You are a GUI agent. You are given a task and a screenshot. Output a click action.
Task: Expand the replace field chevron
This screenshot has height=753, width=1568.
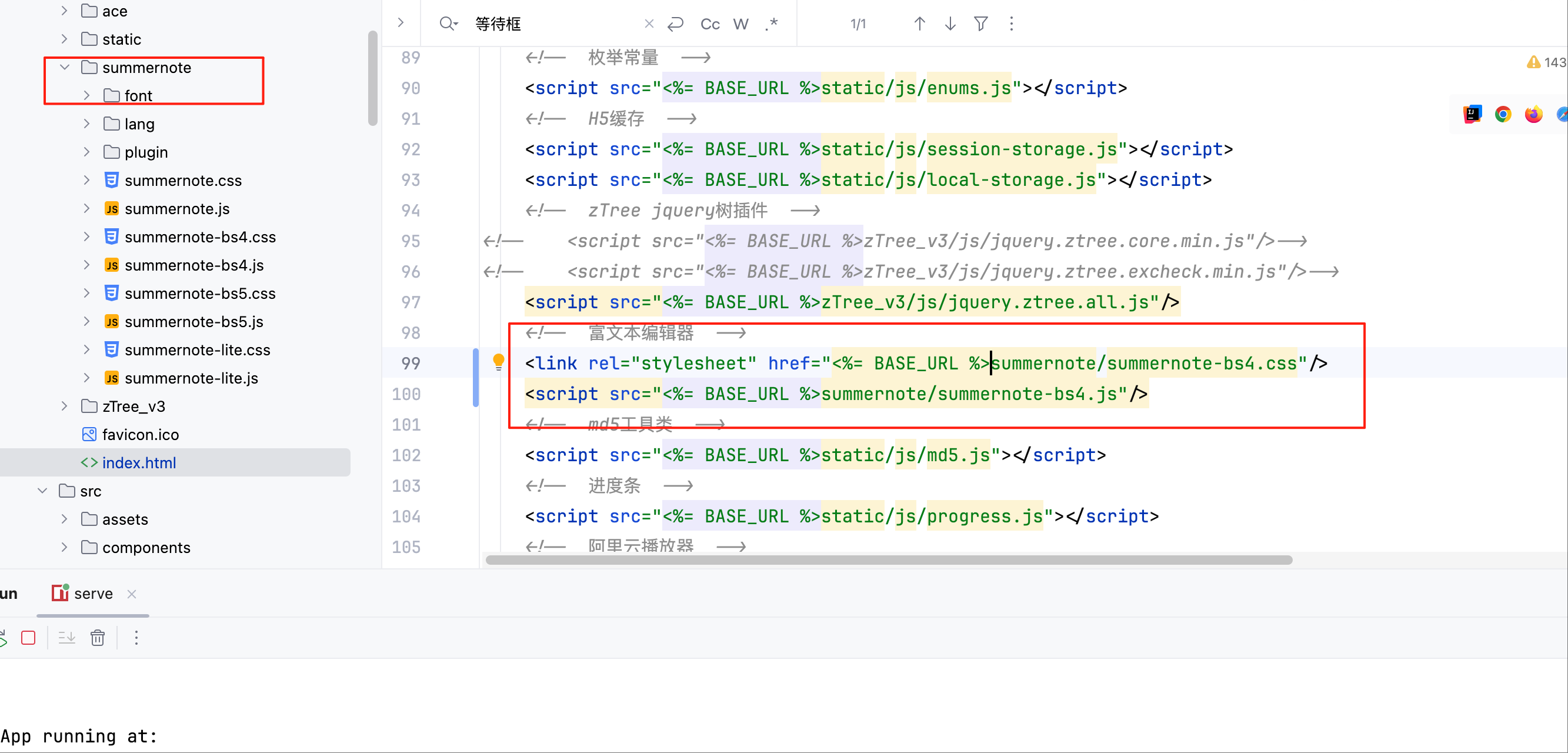(x=401, y=22)
